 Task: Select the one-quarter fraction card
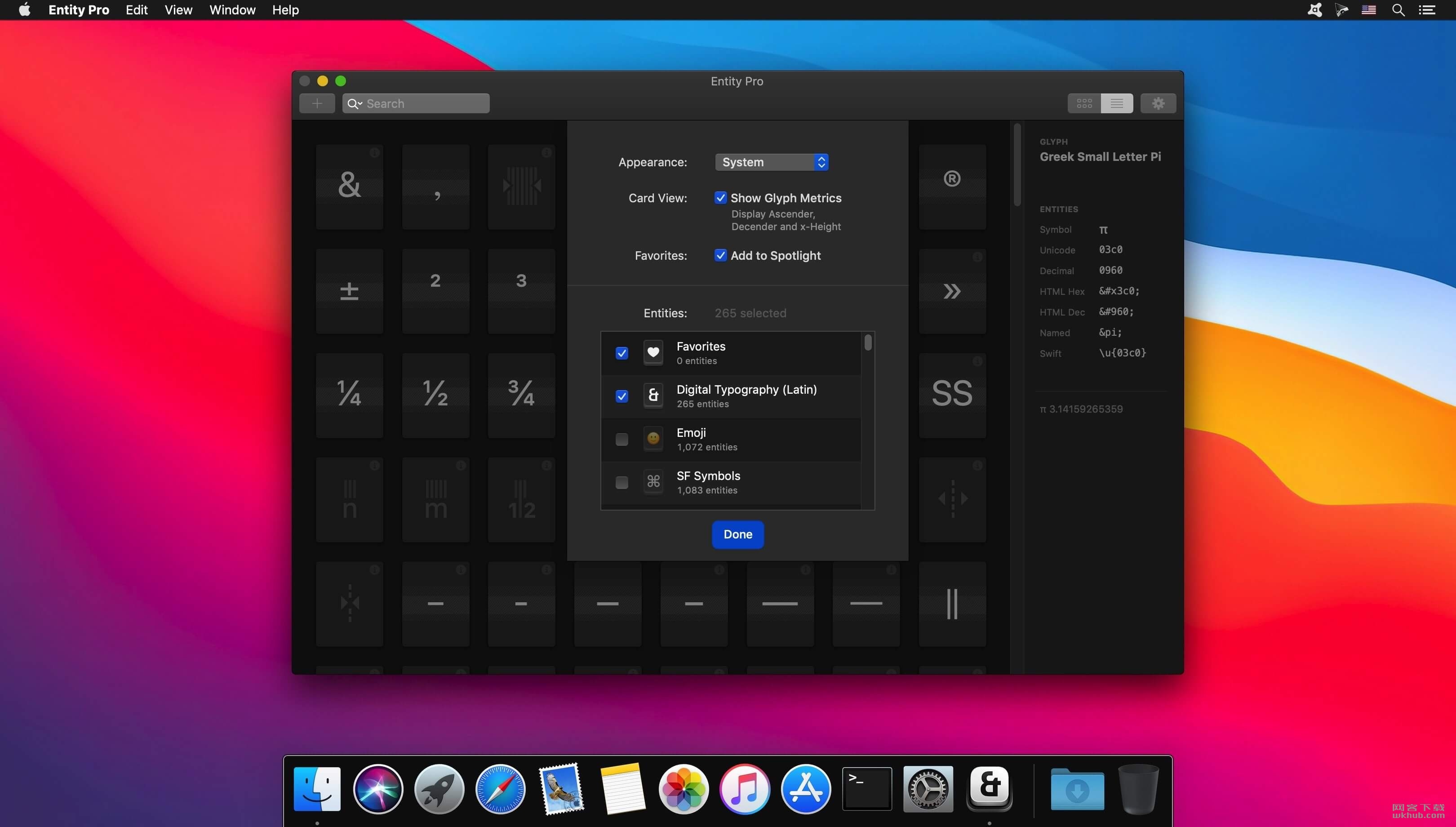349,396
